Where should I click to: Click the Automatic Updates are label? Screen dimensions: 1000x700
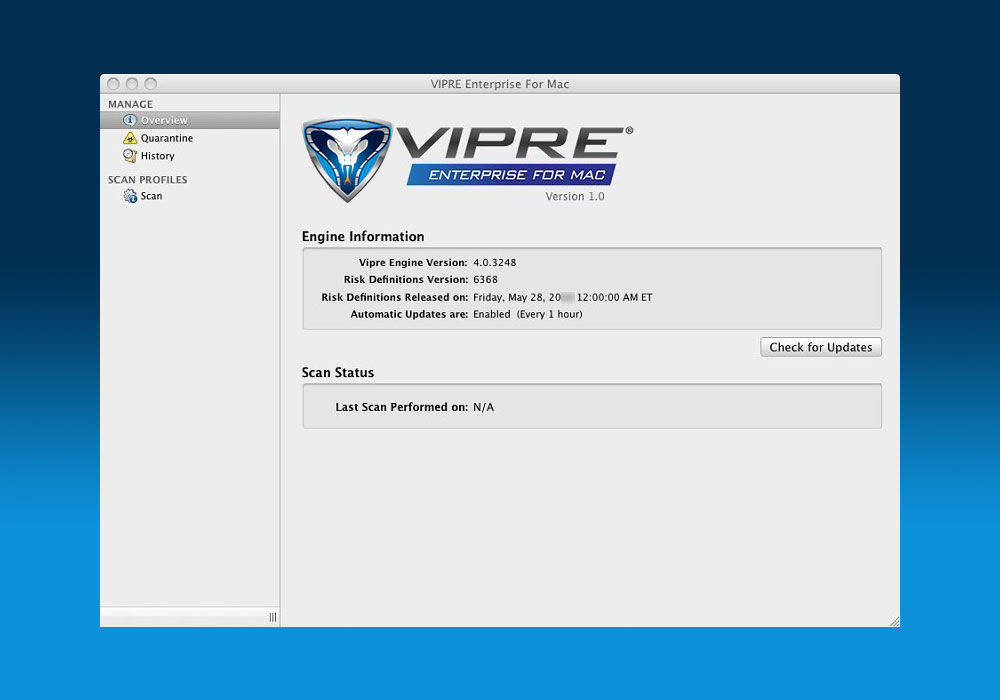(x=409, y=314)
